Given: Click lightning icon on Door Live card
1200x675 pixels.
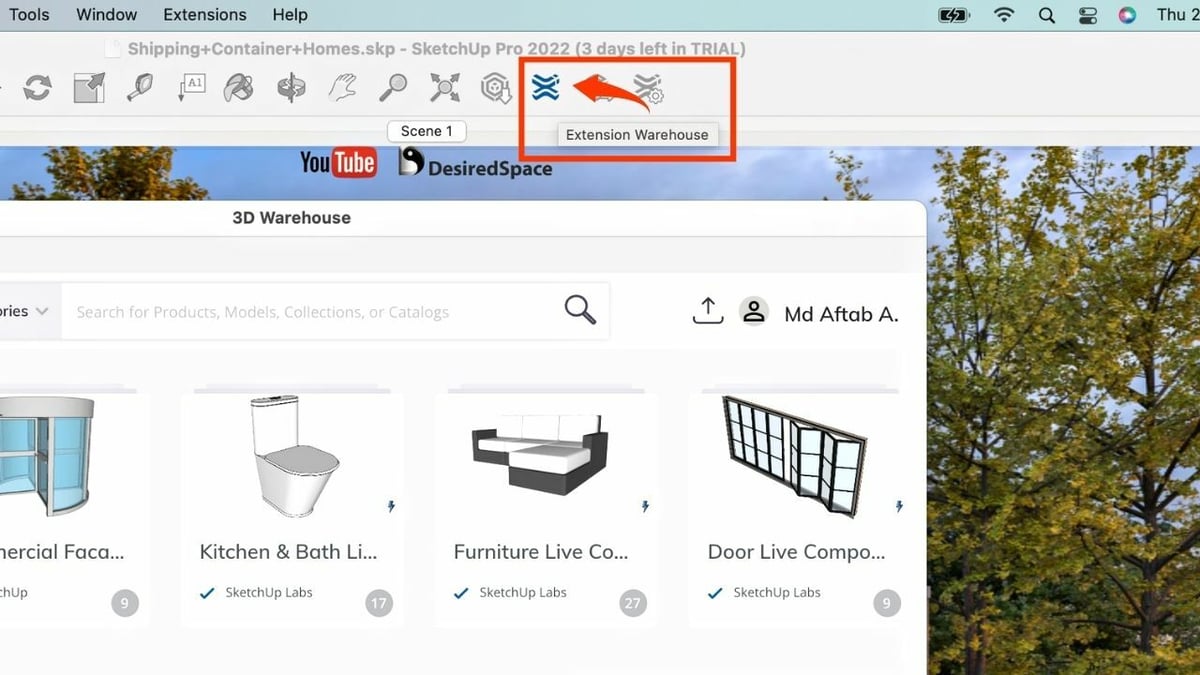Looking at the screenshot, I should click(x=899, y=507).
